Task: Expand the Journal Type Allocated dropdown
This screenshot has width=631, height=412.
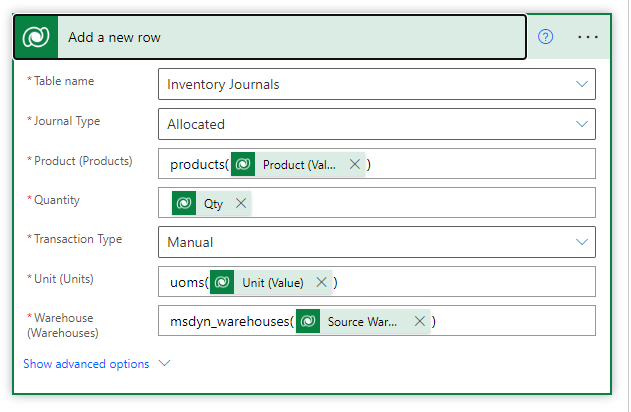Action: click(x=377, y=124)
